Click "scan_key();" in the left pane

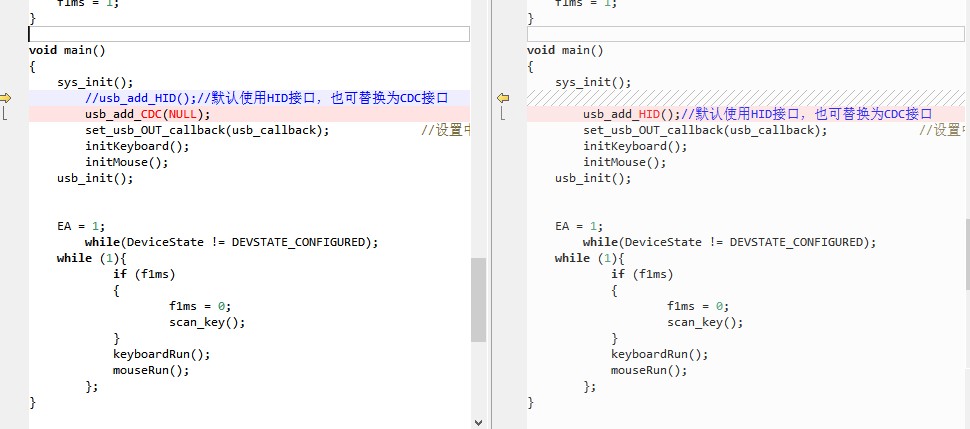click(x=207, y=323)
